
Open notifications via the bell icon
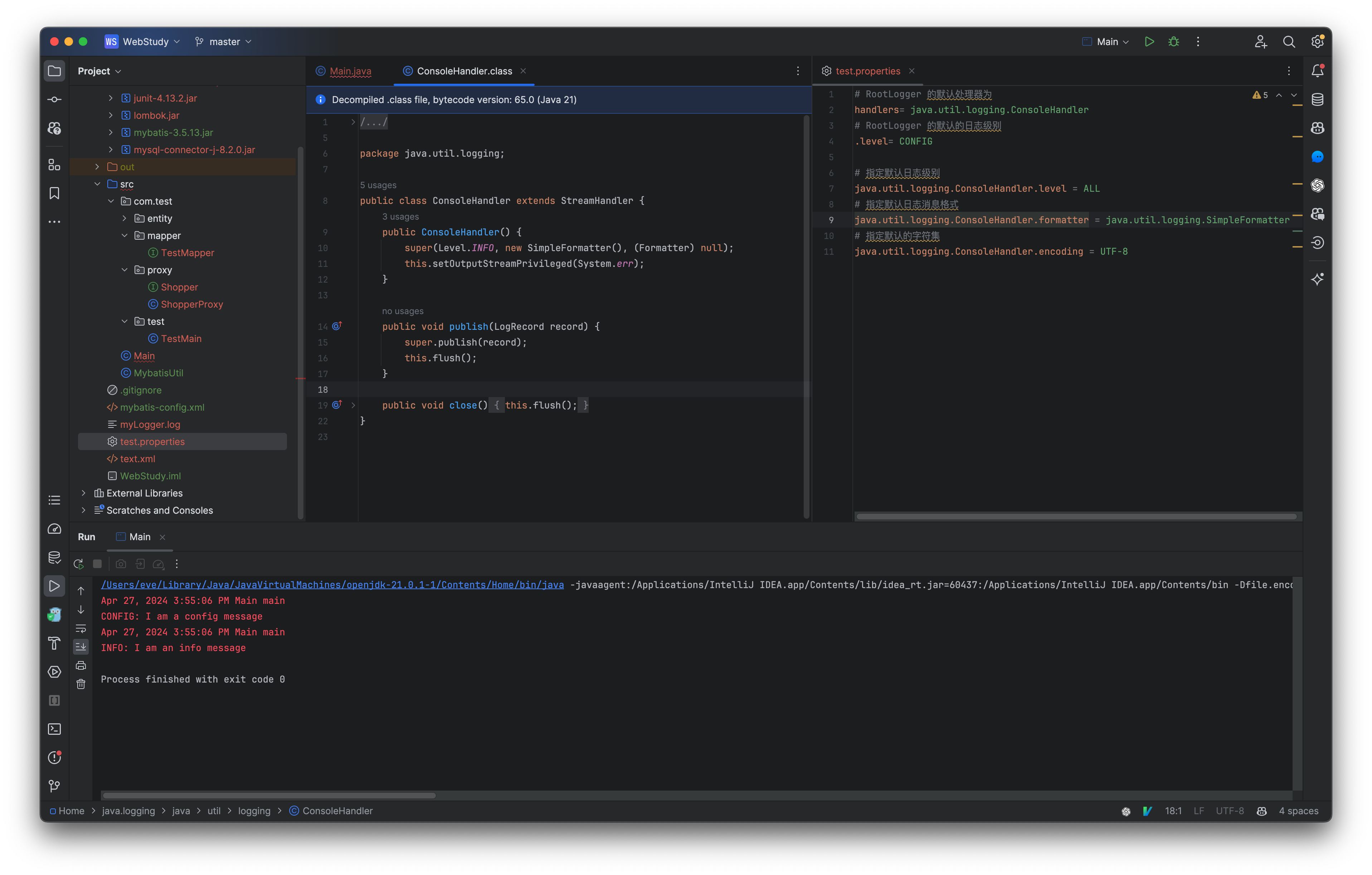(1317, 70)
